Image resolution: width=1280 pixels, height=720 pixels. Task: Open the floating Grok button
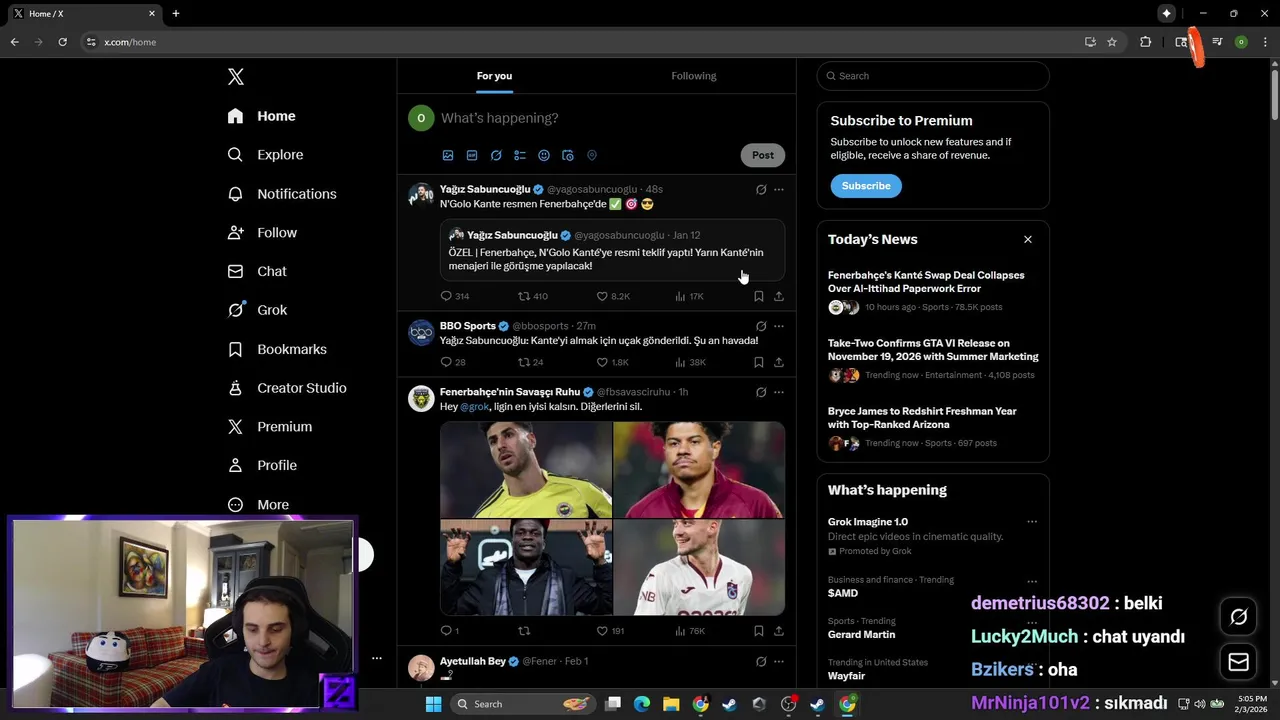click(1239, 617)
